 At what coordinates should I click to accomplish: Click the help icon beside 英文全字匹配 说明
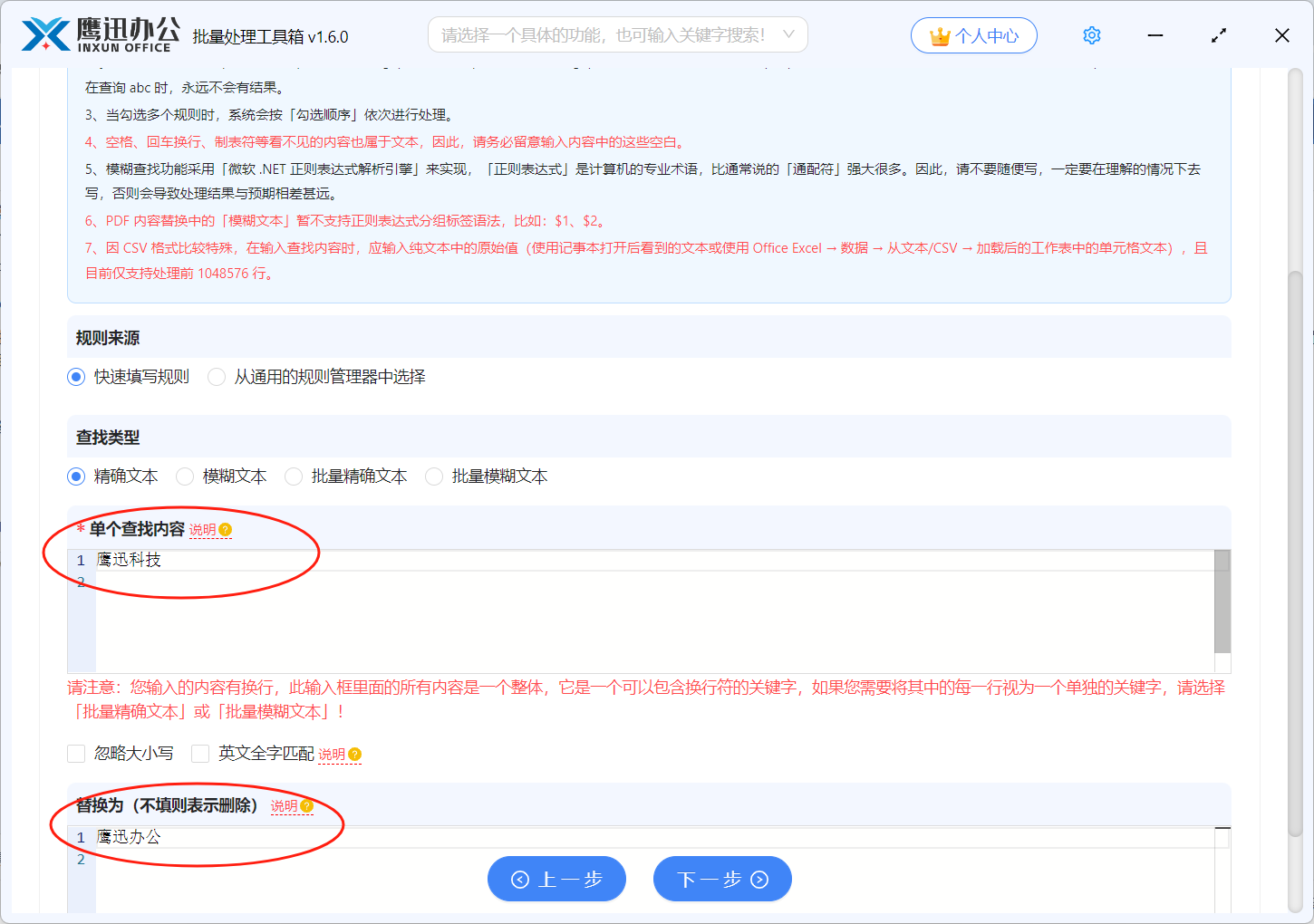[355, 755]
